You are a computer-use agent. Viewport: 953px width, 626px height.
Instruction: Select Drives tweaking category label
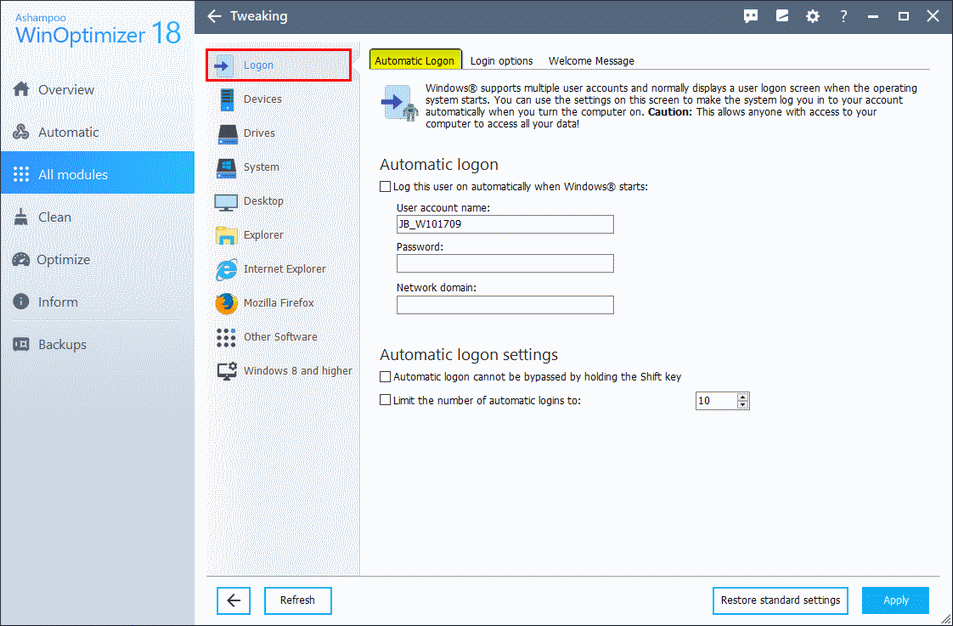(x=260, y=133)
